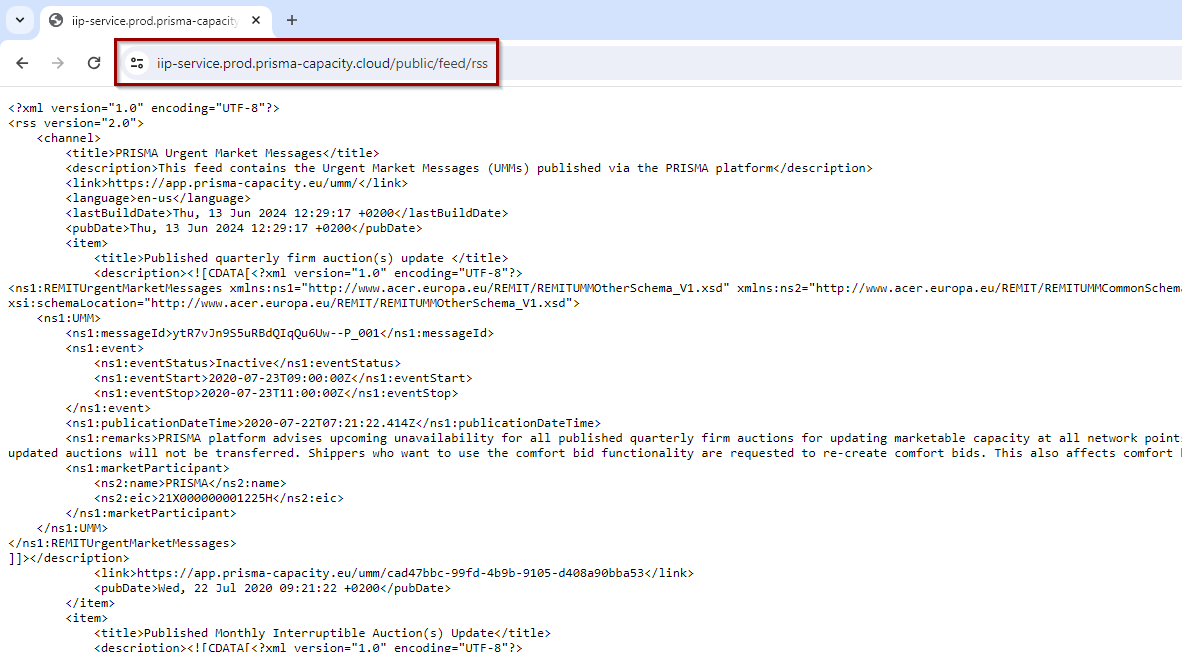
Task: Focus the address bar URL field
Action: [322, 63]
